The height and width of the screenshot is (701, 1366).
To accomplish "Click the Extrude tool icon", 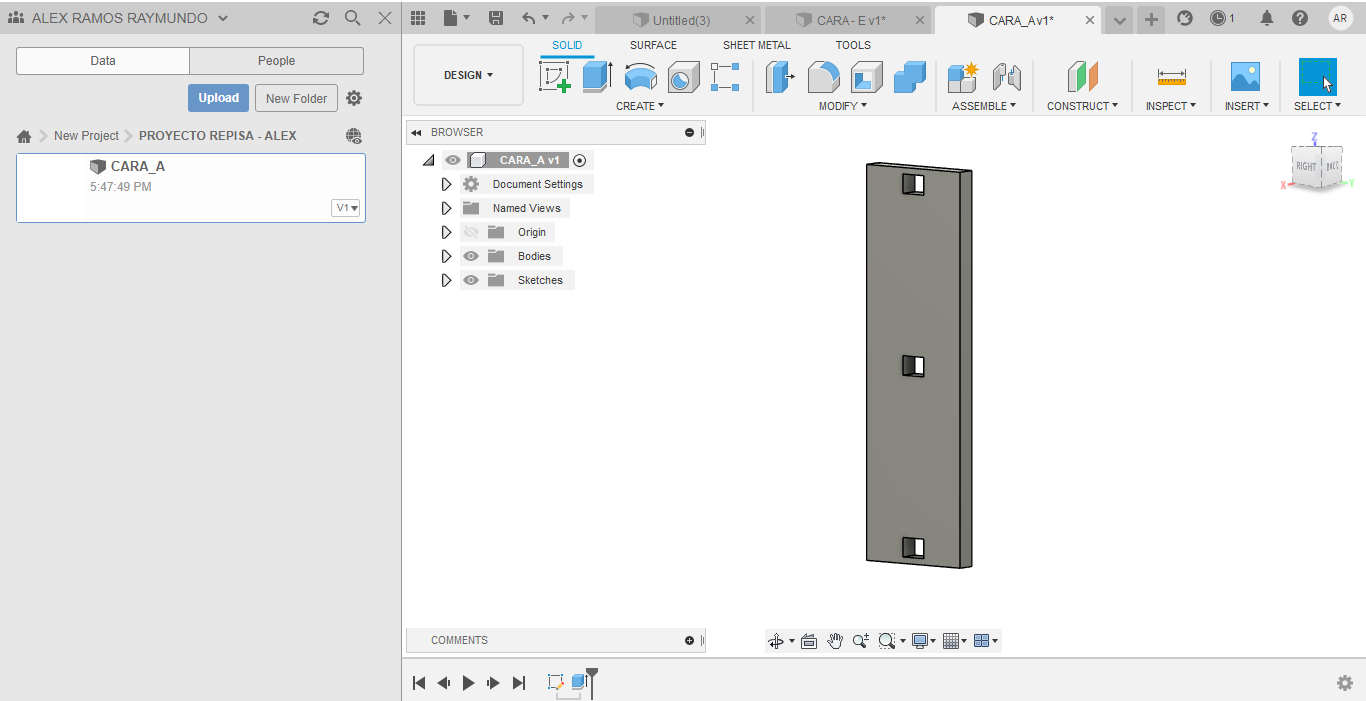I will [x=597, y=77].
